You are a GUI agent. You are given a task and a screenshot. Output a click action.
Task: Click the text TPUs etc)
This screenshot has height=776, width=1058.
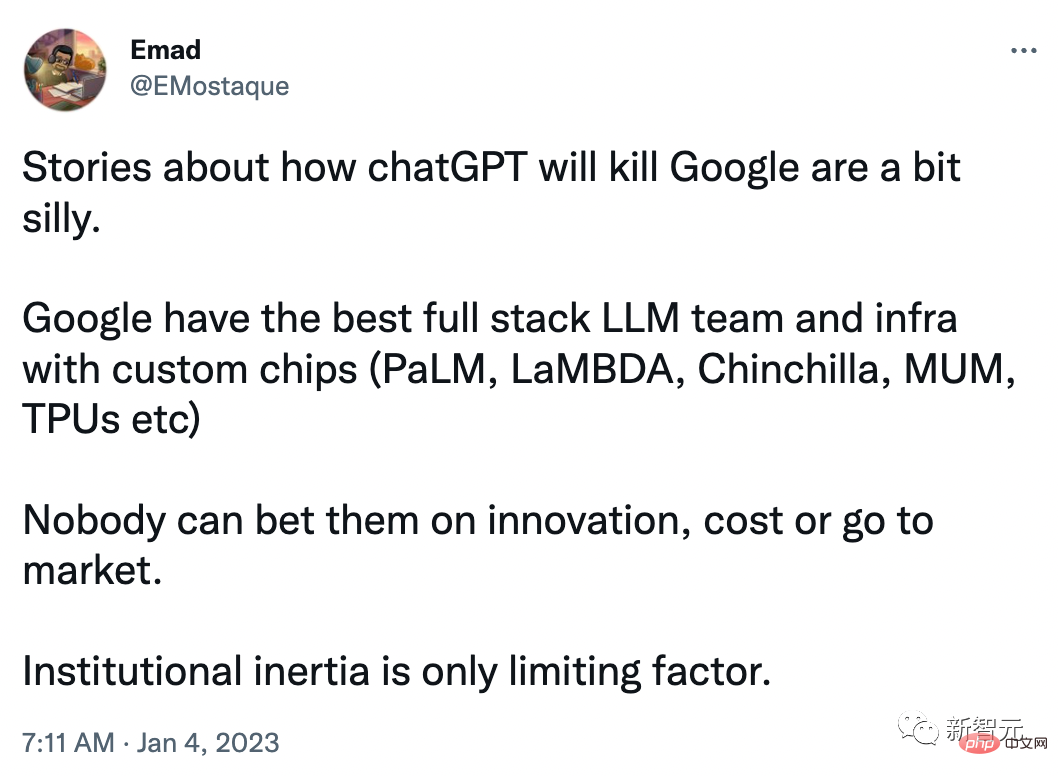tap(111, 419)
